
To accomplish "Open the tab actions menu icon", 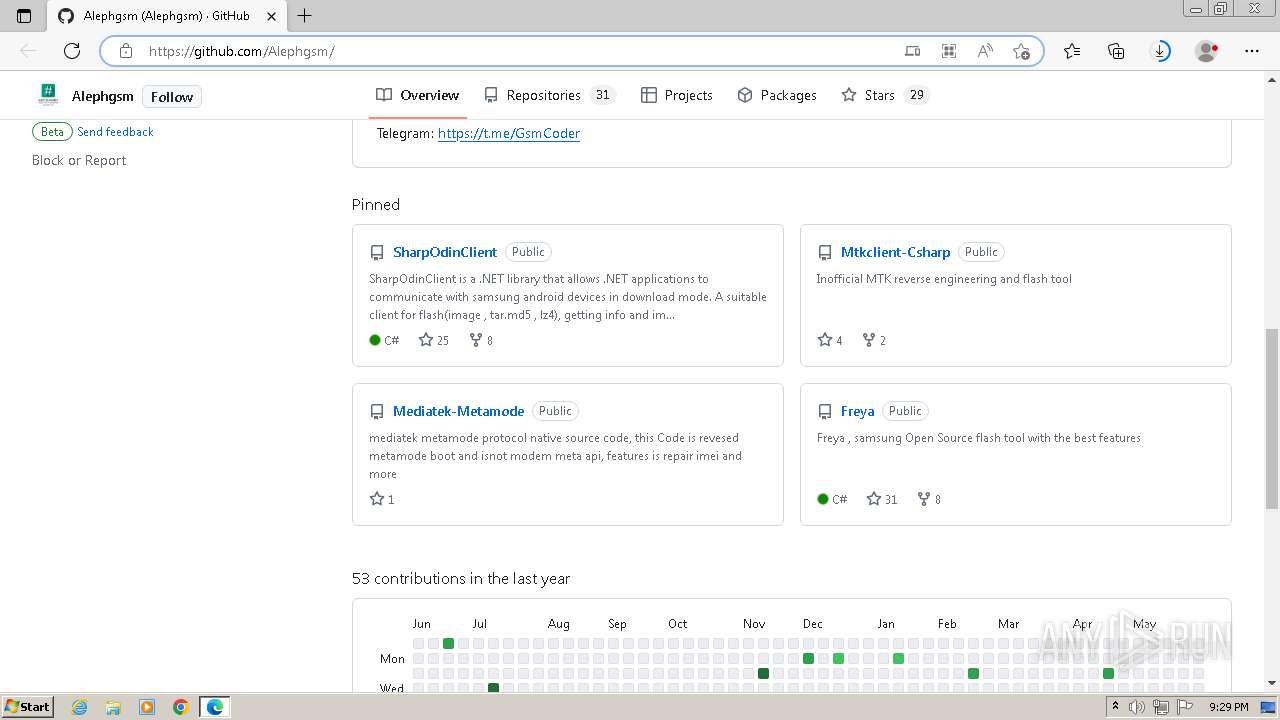I will click(24, 16).
